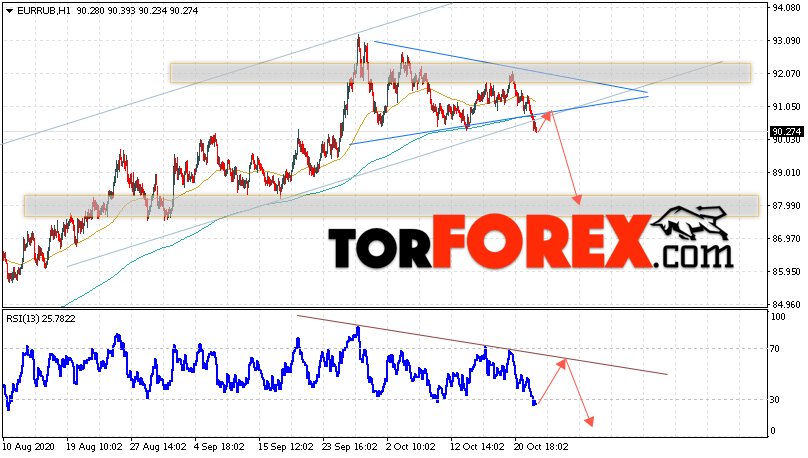The image size is (808, 458).
Task: Click the 87.990 price axis label
Action: pyautogui.click(x=786, y=206)
